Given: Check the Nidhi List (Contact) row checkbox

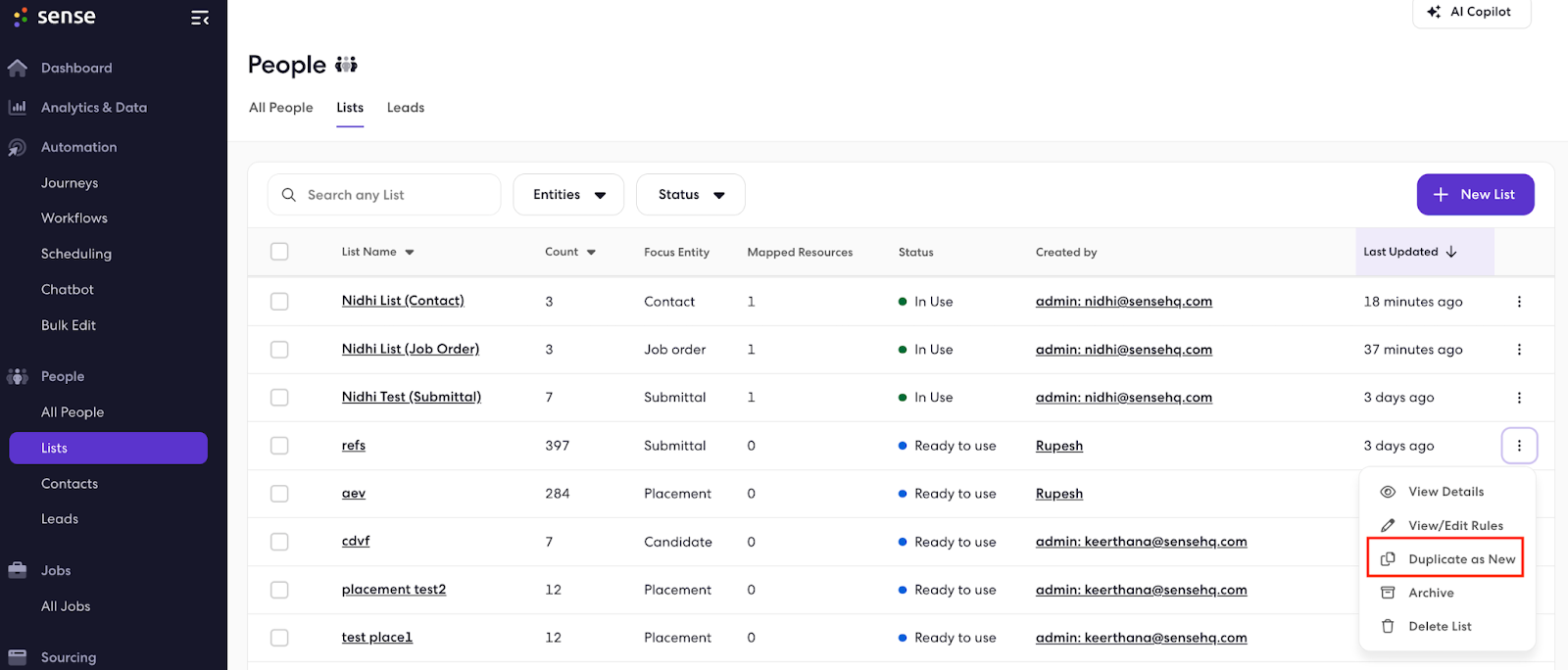Looking at the screenshot, I should (x=279, y=302).
